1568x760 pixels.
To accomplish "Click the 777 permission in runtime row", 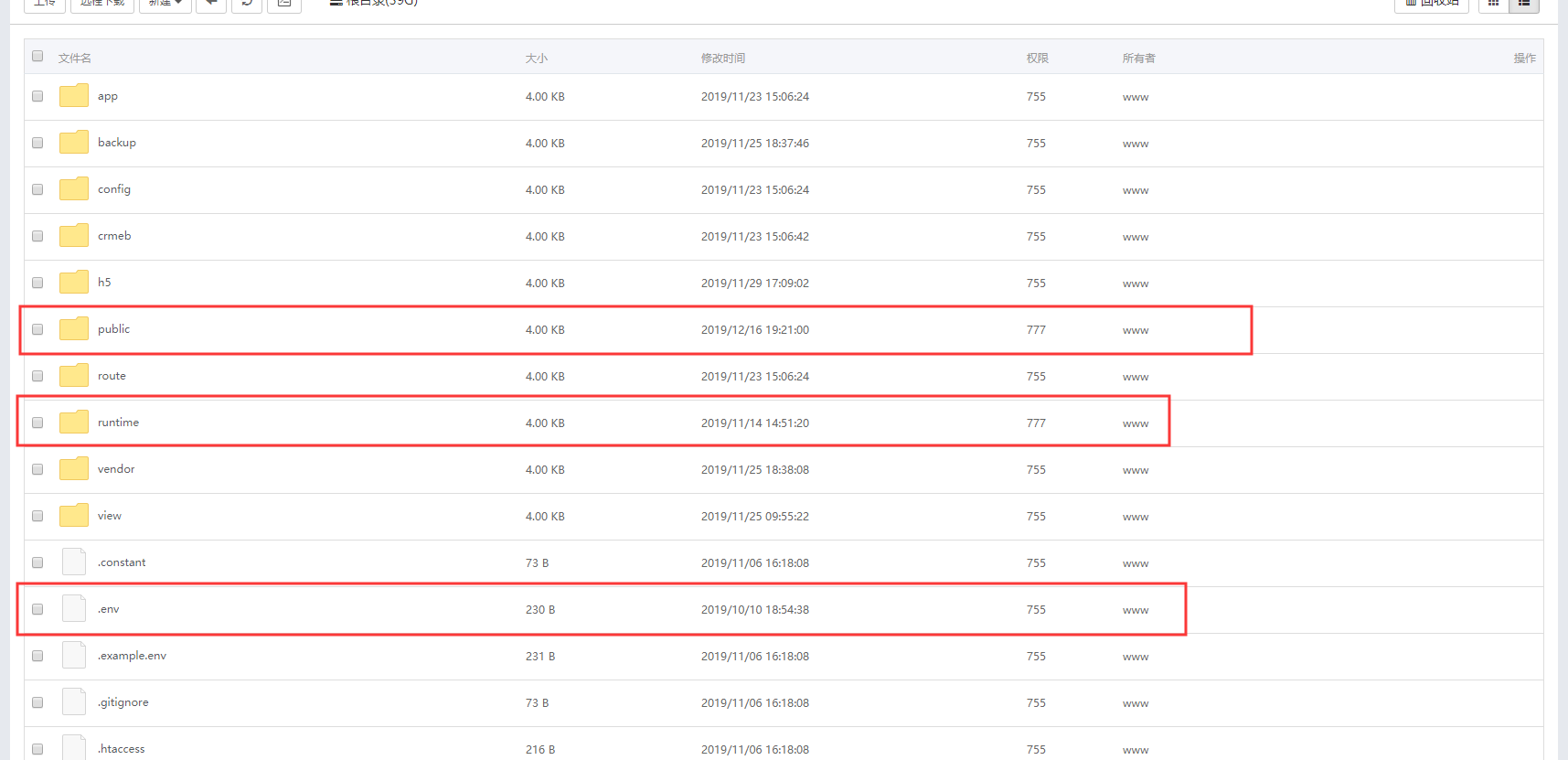I will pos(1036,423).
